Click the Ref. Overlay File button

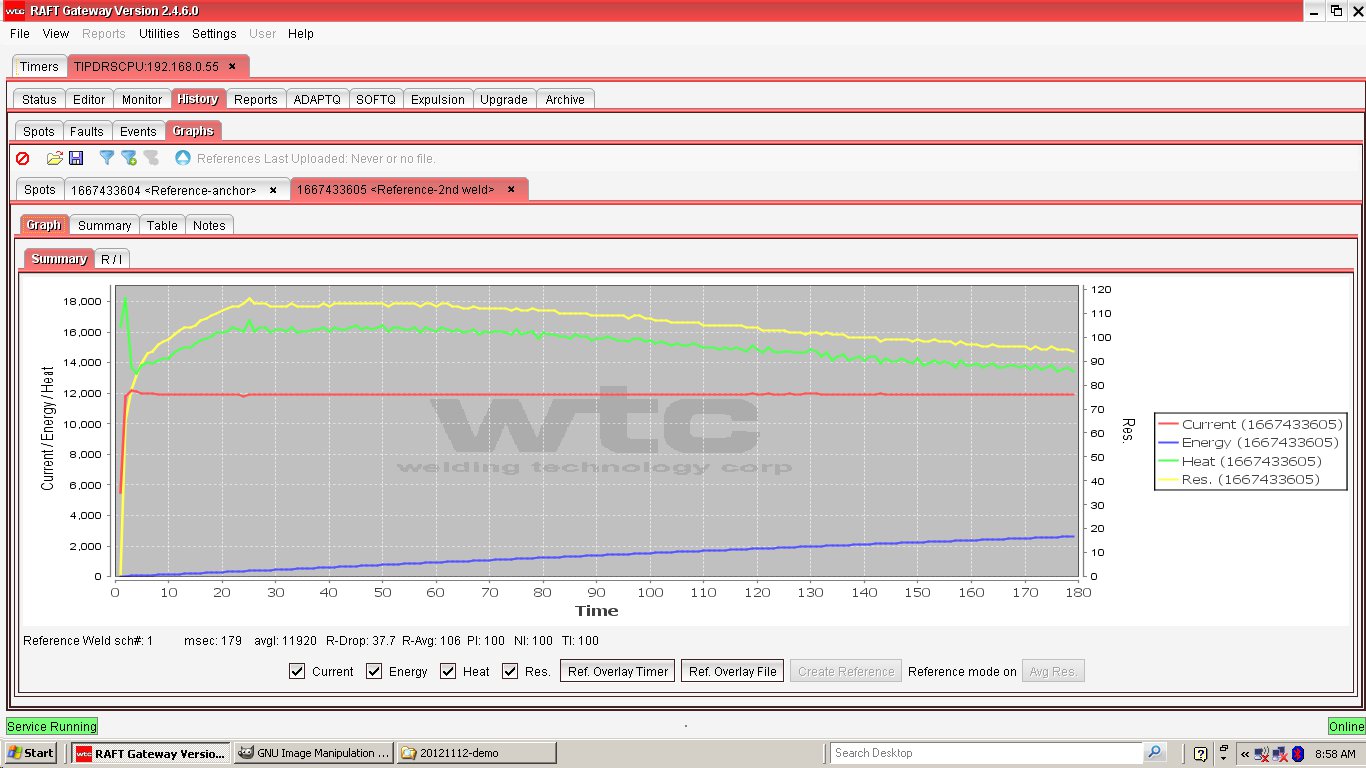[733, 671]
